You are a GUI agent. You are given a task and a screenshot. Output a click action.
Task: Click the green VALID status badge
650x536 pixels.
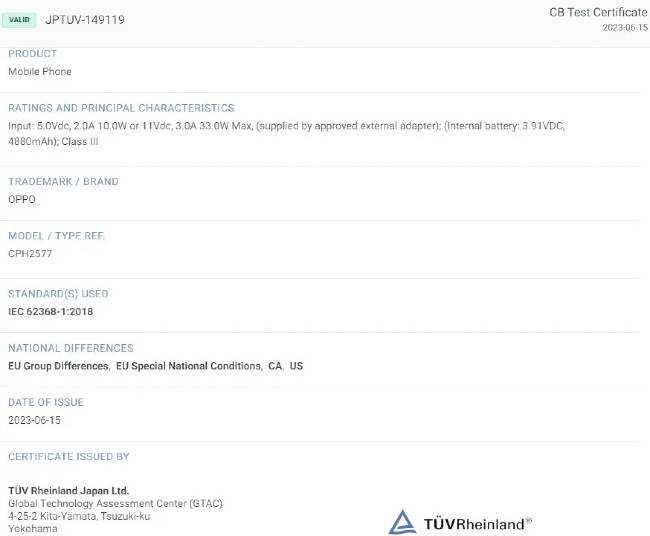(x=19, y=19)
